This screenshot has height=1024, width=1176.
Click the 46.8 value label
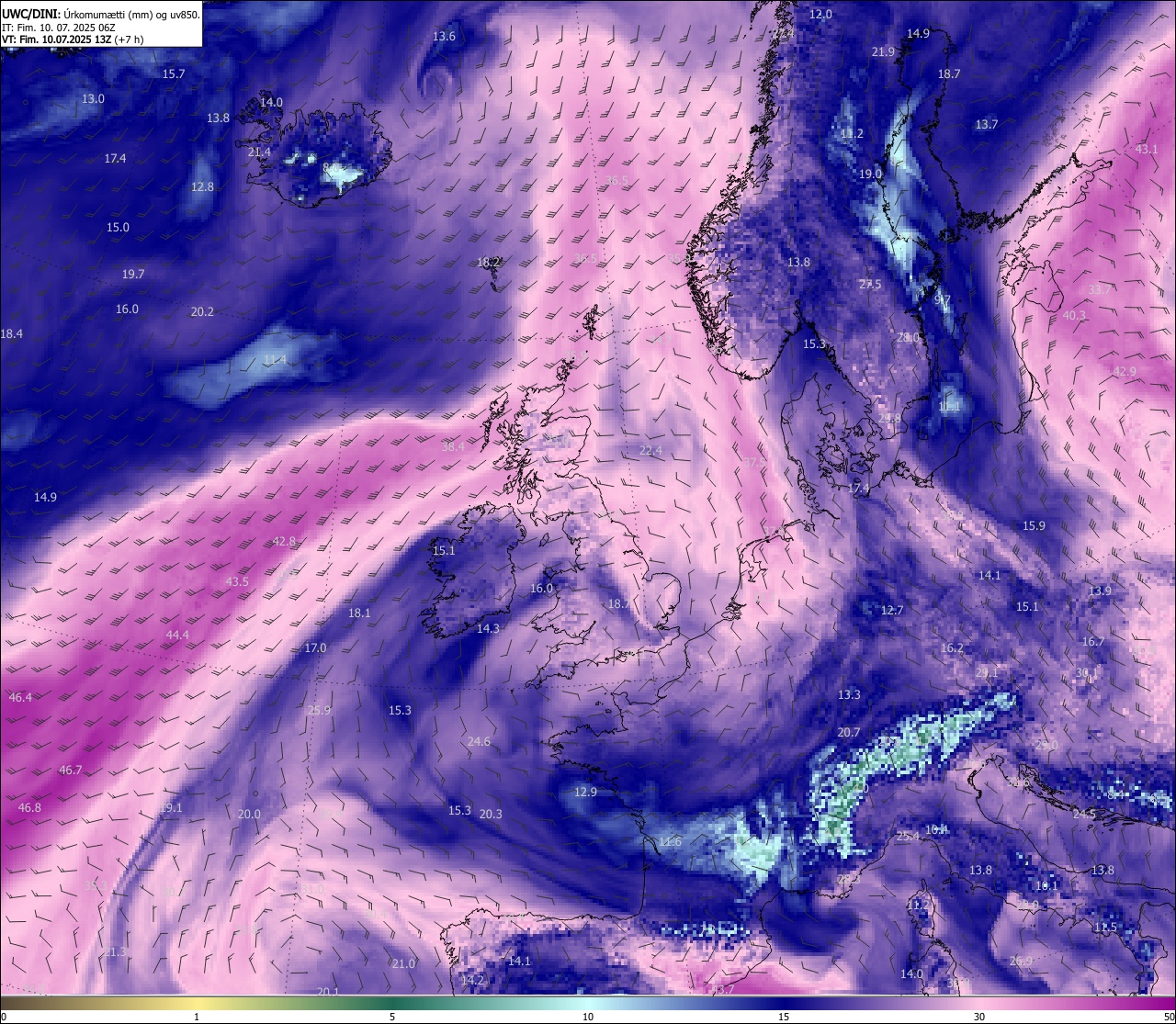pyautogui.click(x=29, y=807)
